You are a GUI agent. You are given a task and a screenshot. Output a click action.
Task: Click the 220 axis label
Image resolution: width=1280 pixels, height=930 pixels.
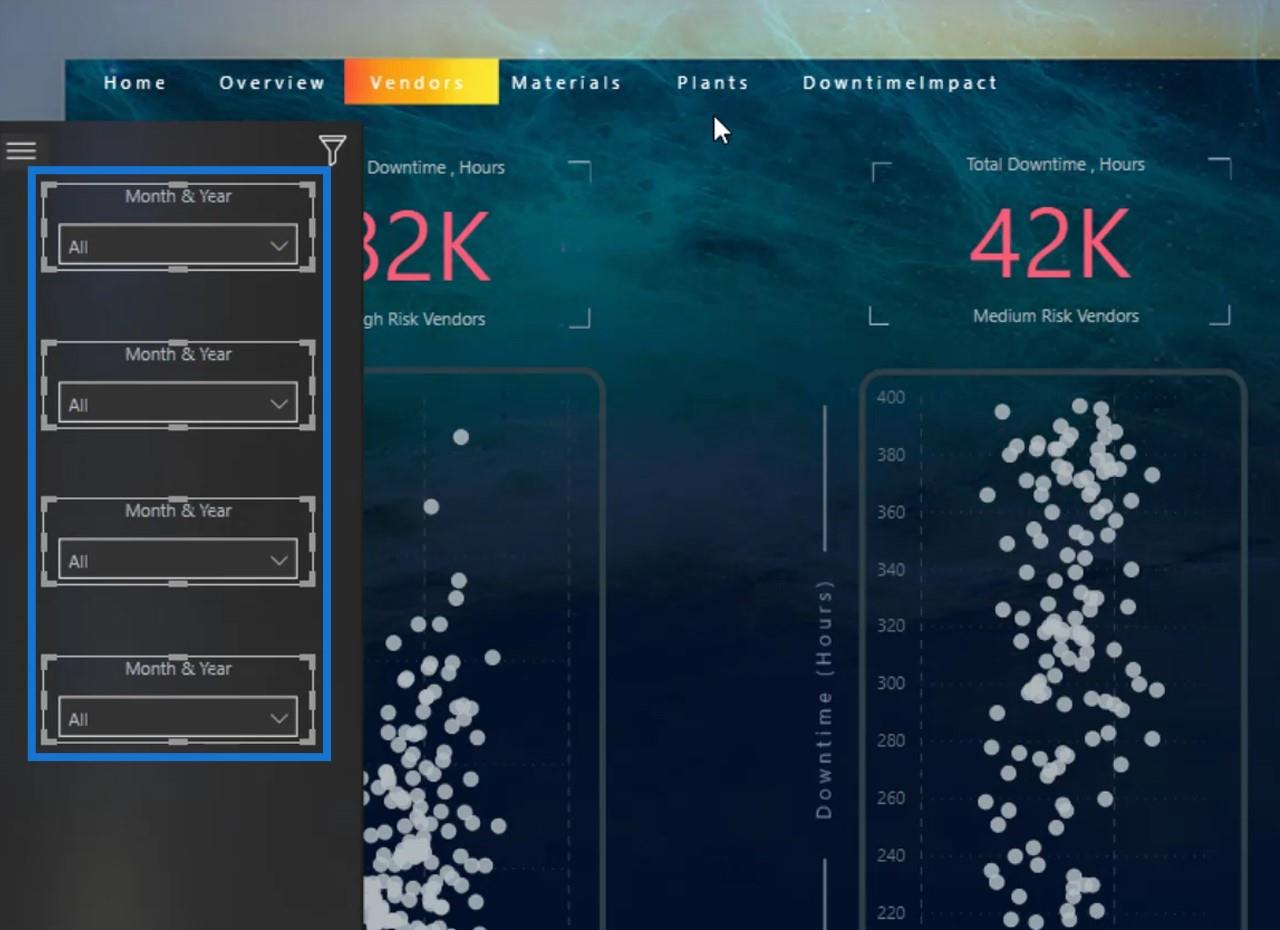click(891, 912)
